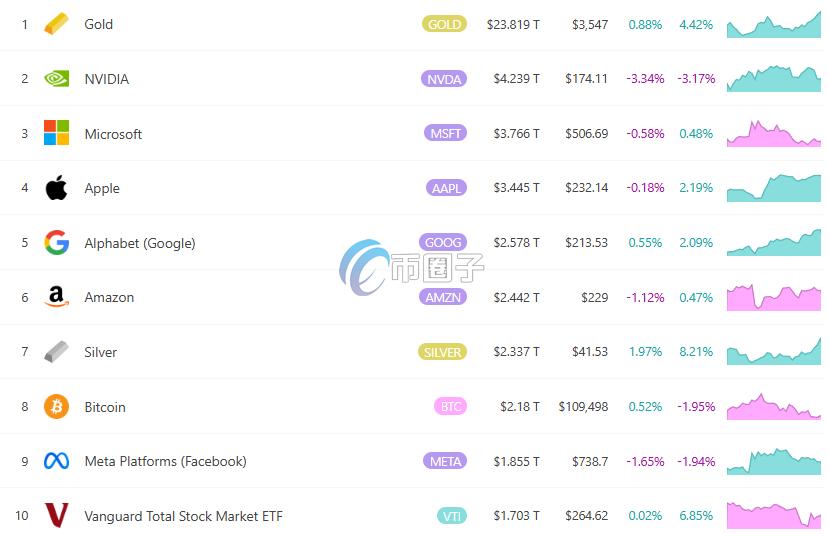Click Amazon's $2.442 T market cap value
The height and width of the screenshot is (536, 828).
pos(516,297)
